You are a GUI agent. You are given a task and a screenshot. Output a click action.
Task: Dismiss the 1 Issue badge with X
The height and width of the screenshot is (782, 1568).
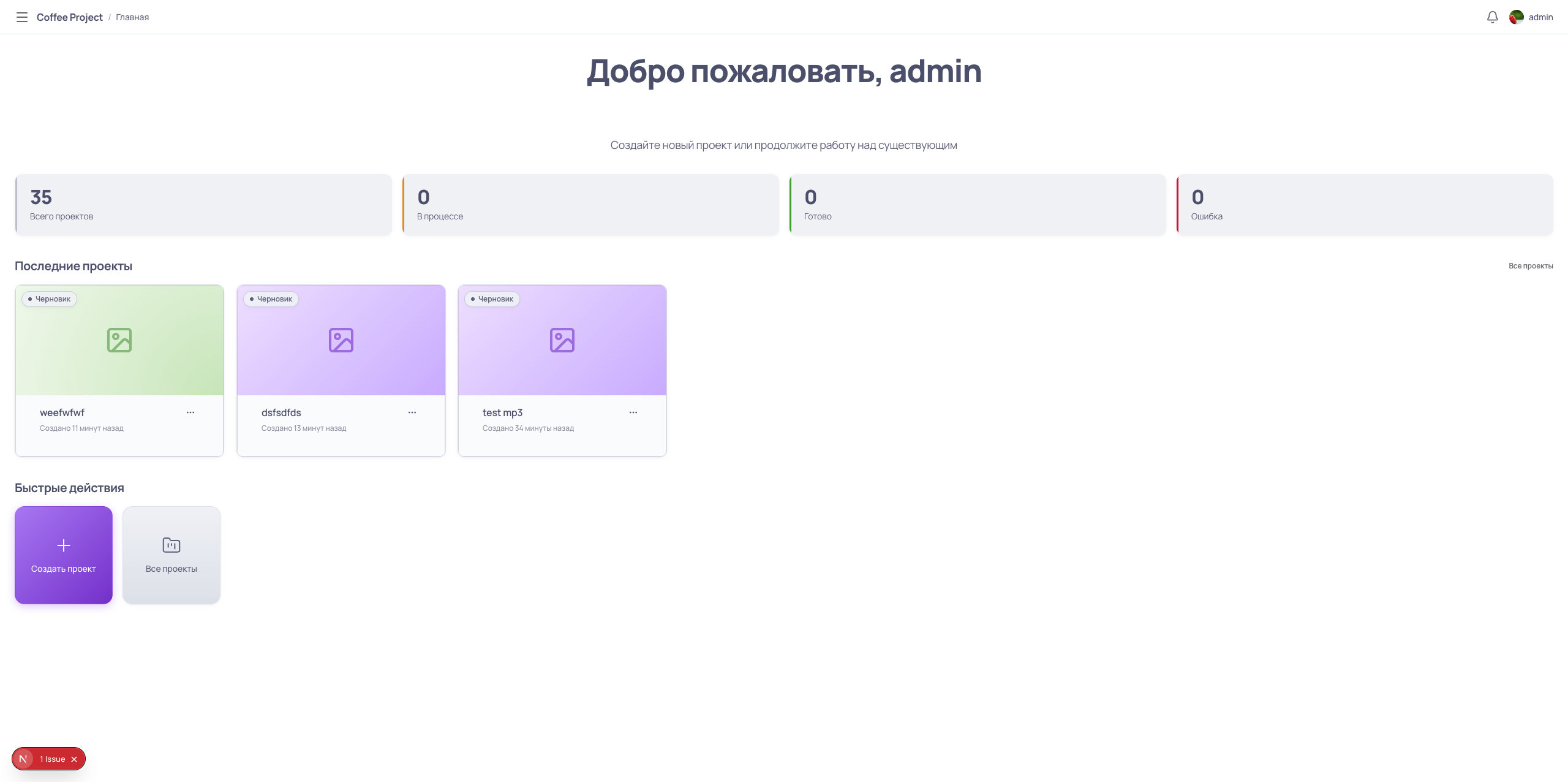click(74, 759)
